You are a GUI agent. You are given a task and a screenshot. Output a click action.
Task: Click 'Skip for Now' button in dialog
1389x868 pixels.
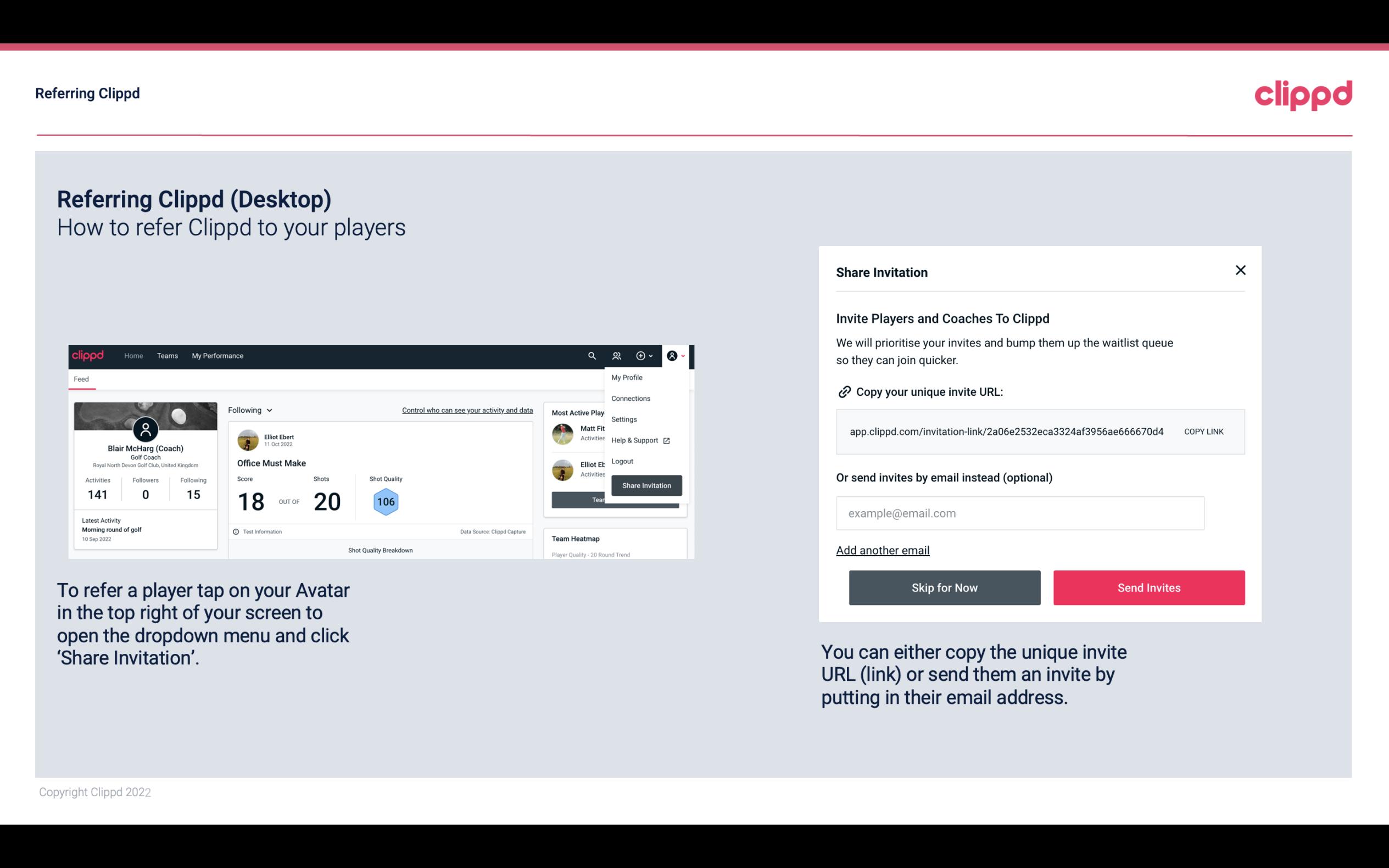[944, 587]
